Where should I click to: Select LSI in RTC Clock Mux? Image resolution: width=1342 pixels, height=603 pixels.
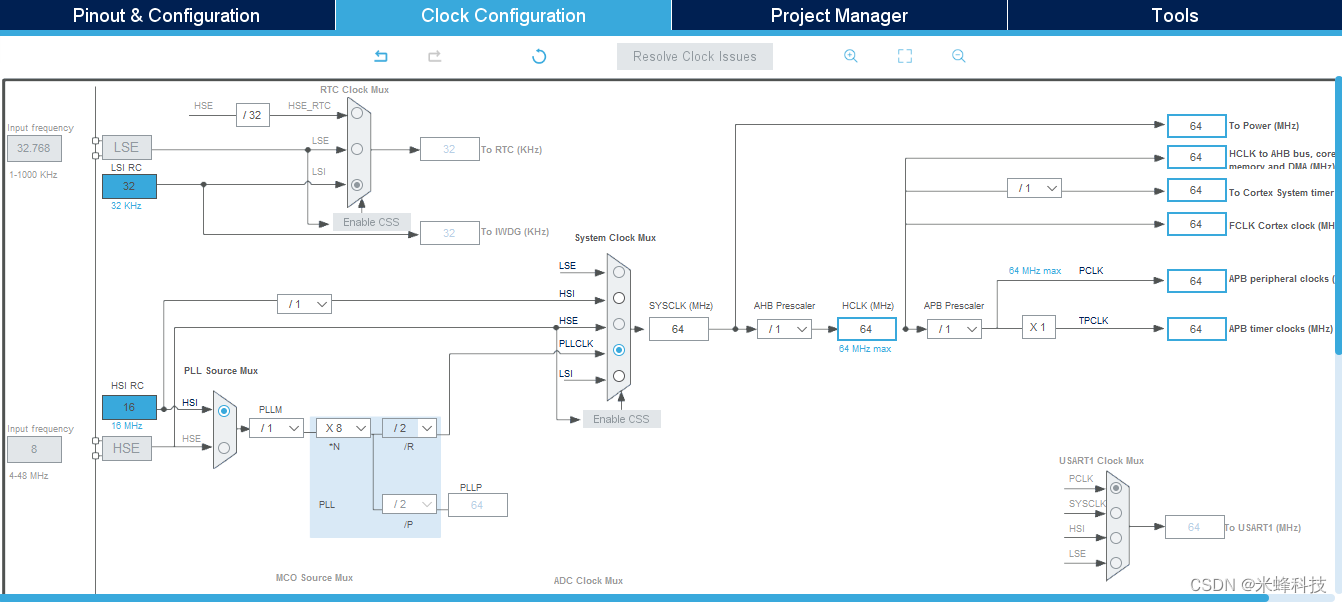coord(357,185)
